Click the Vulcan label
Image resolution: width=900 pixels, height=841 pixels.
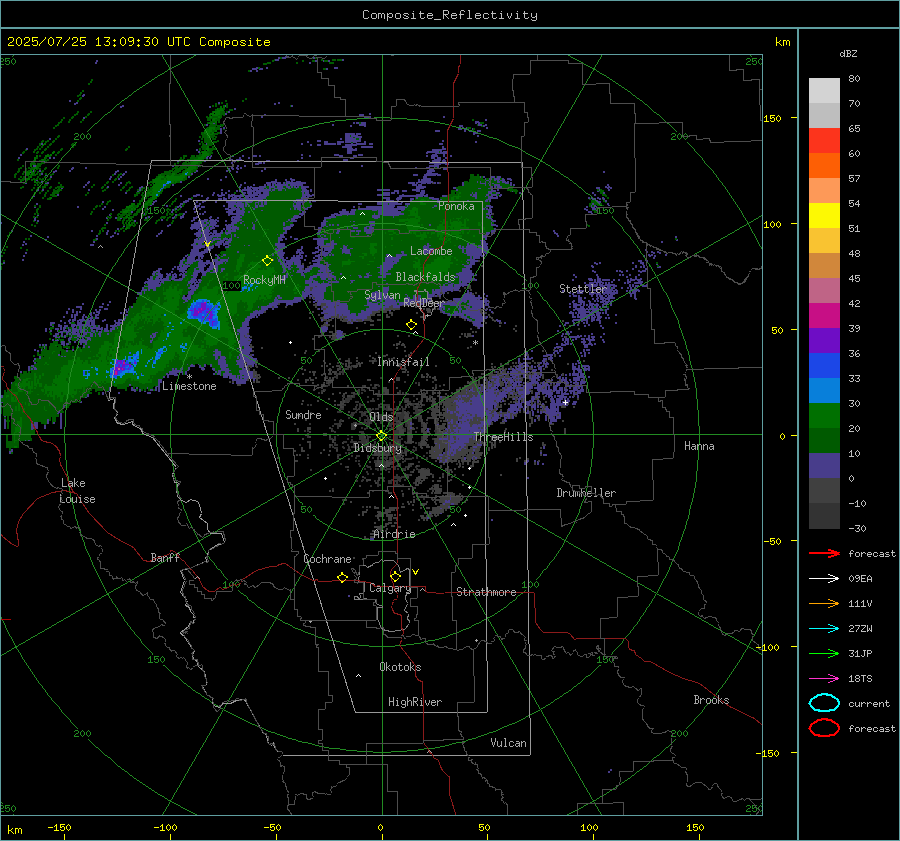pyautogui.click(x=508, y=743)
